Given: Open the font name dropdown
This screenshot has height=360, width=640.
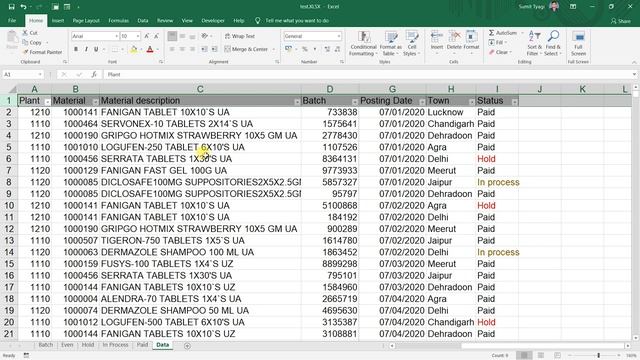Looking at the screenshot, I should (116, 36).
